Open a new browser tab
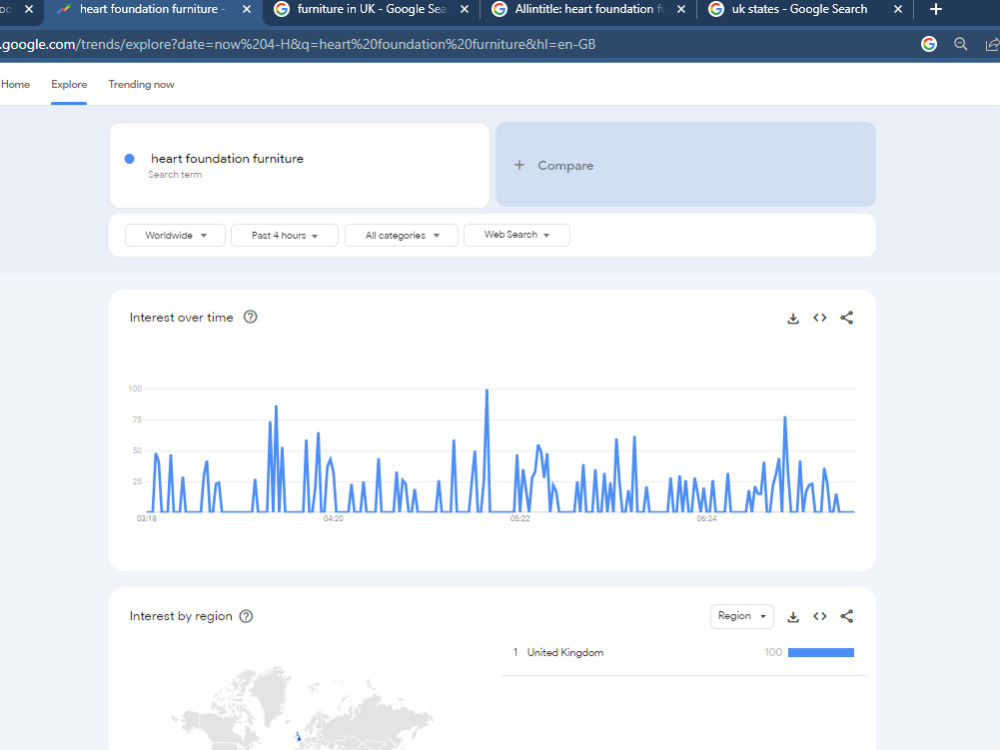Screen dimensions: 1000x750 tap(936, 9)
